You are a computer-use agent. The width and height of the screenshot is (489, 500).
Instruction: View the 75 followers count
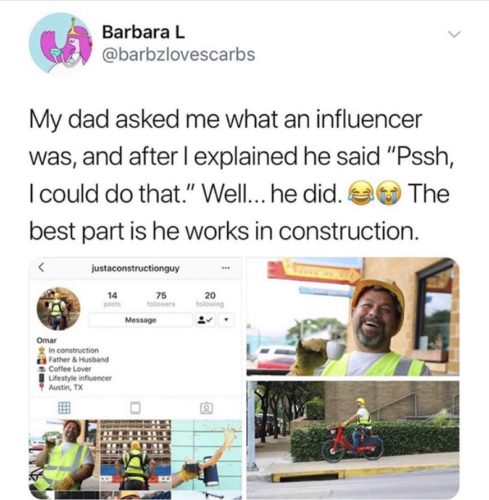(x=161, y=299)
